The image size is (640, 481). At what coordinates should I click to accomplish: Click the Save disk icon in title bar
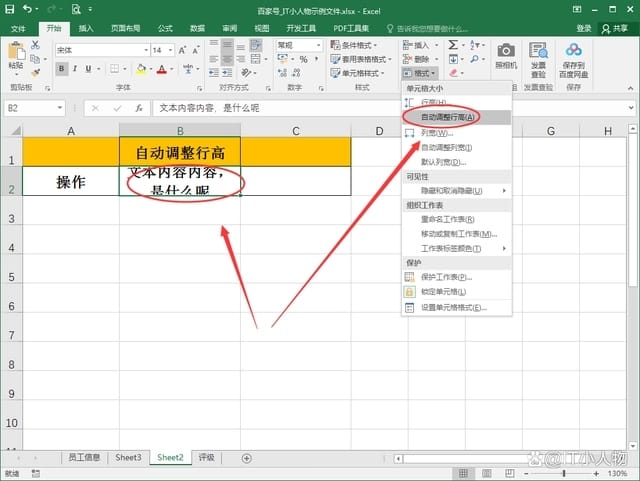(9, 9)
